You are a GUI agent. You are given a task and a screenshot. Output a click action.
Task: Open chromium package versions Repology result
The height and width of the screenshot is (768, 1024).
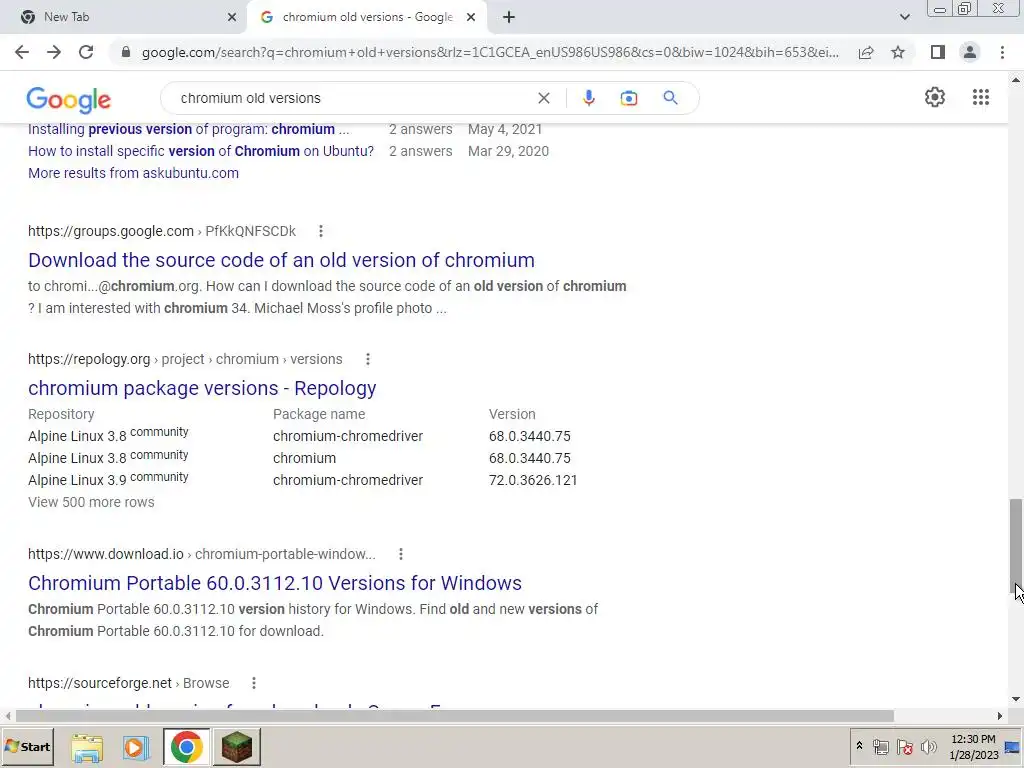202,388
